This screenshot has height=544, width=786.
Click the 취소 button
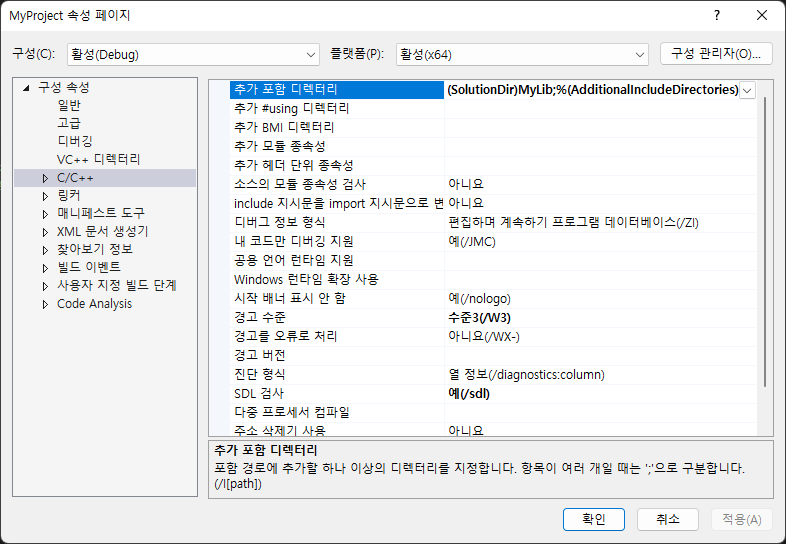tap(668, 519)
